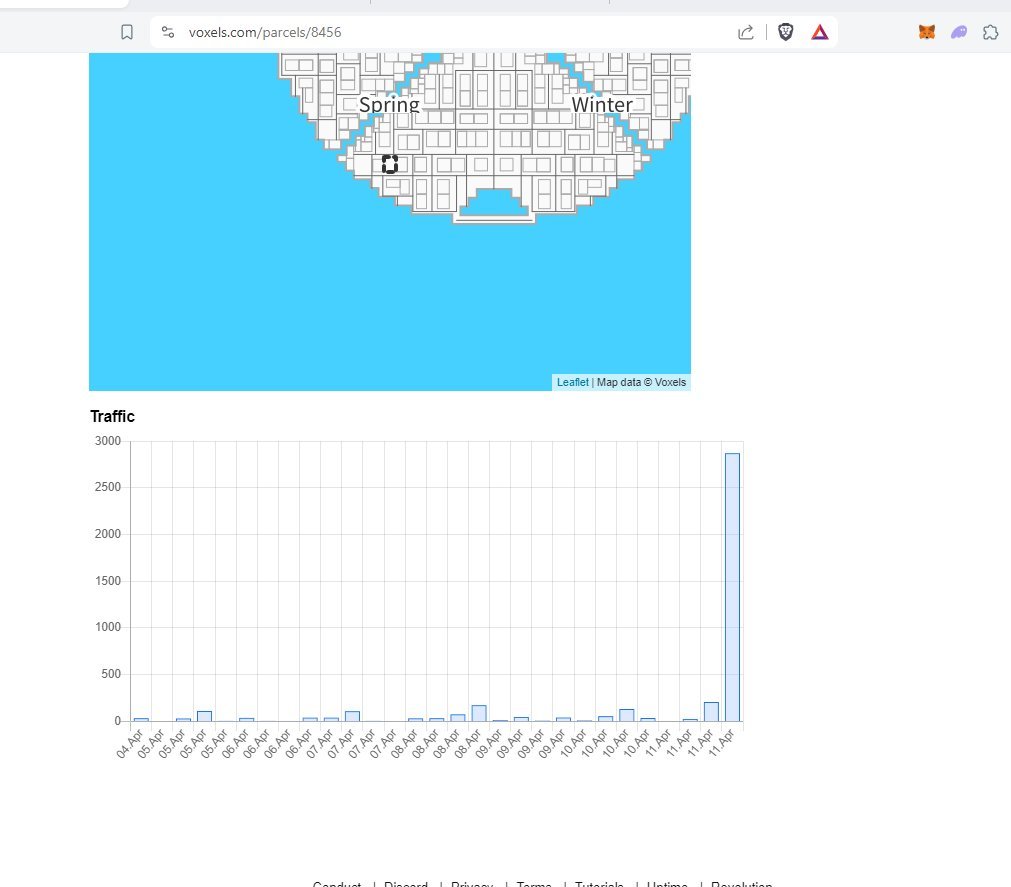Open the site settings icon beside the URL

pyautogui.click(x=168, y=32)
